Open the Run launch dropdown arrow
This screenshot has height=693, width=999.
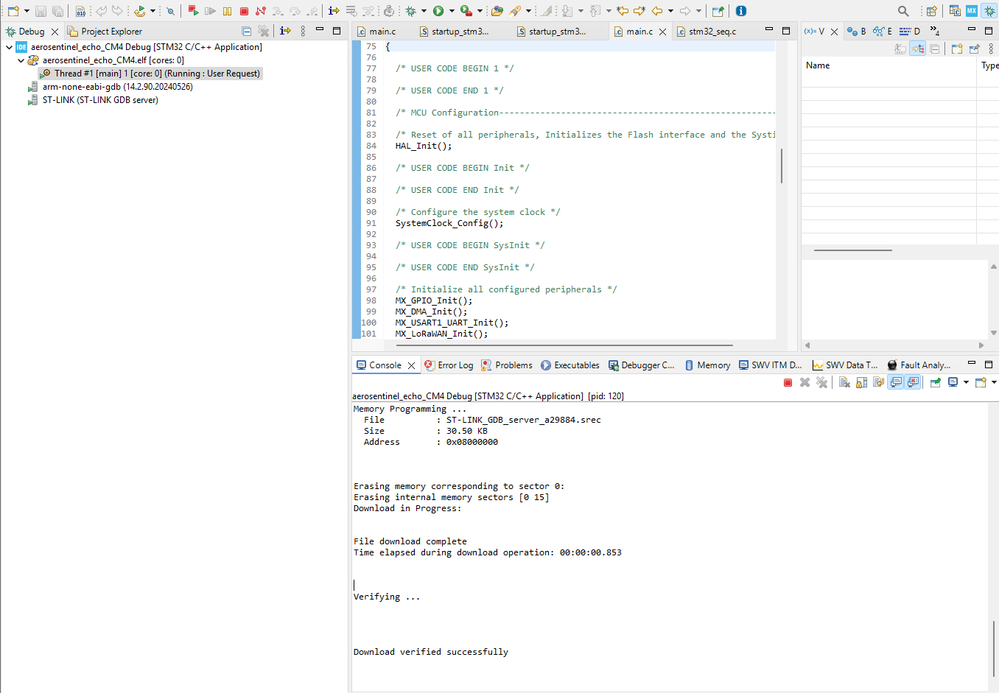coord(452,11)
